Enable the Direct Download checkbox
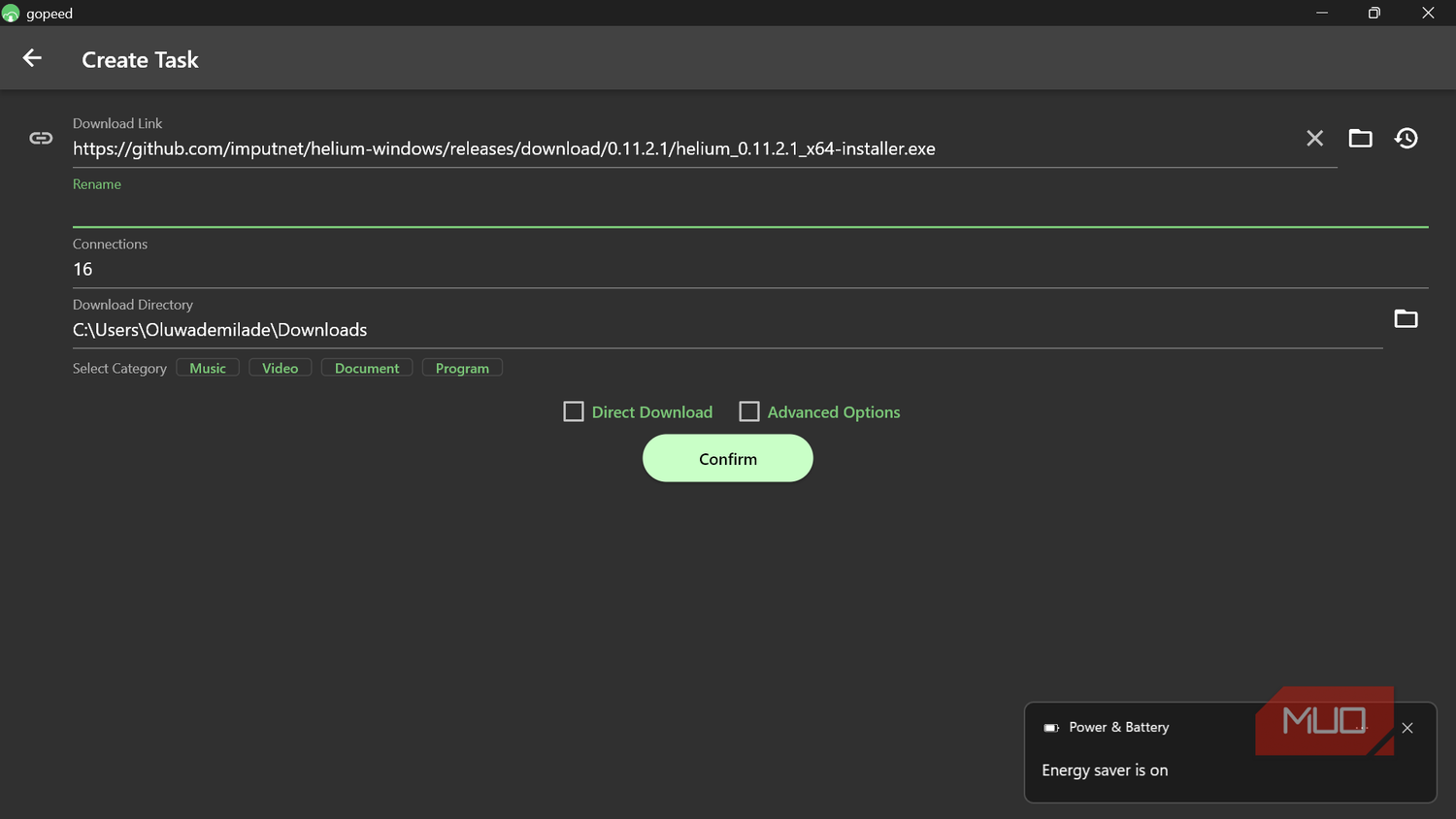 [574, 411]
